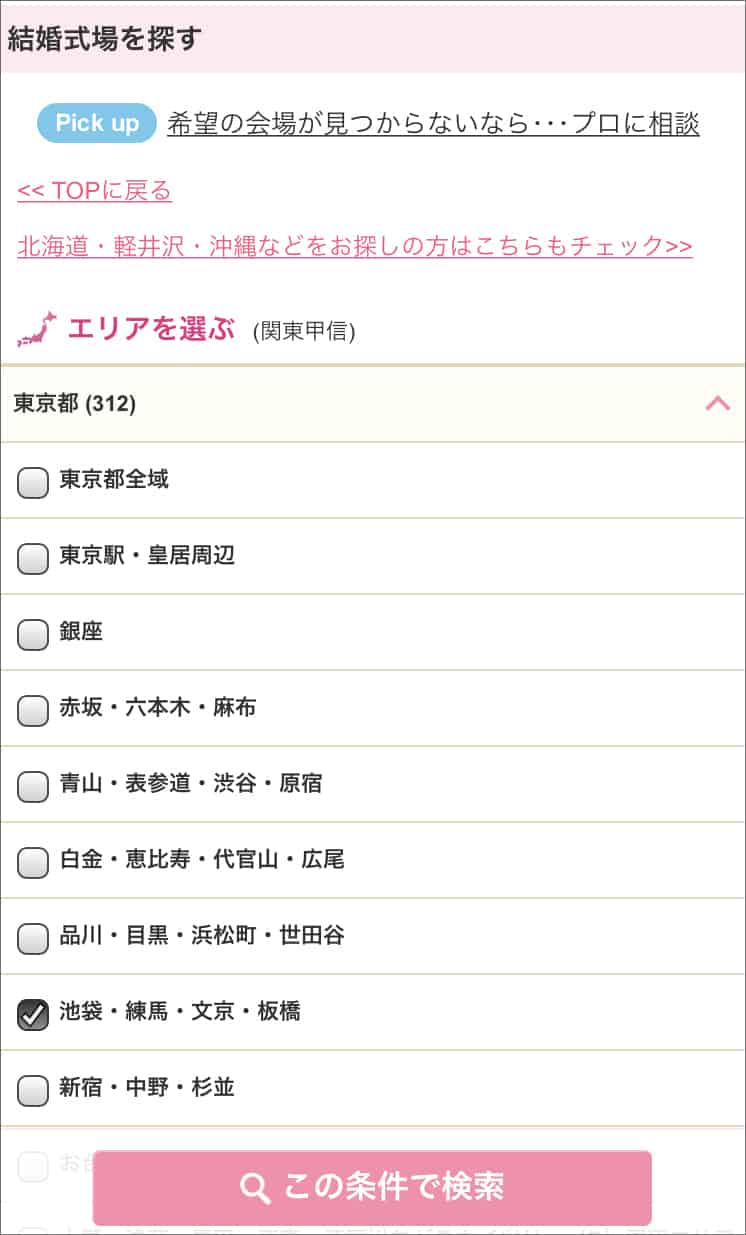The width and height of the screenshot is (746, 1235).
Task: Tick the 青山・表参道・渋谷・原宿 checkbox
Action: click(33, 787)
